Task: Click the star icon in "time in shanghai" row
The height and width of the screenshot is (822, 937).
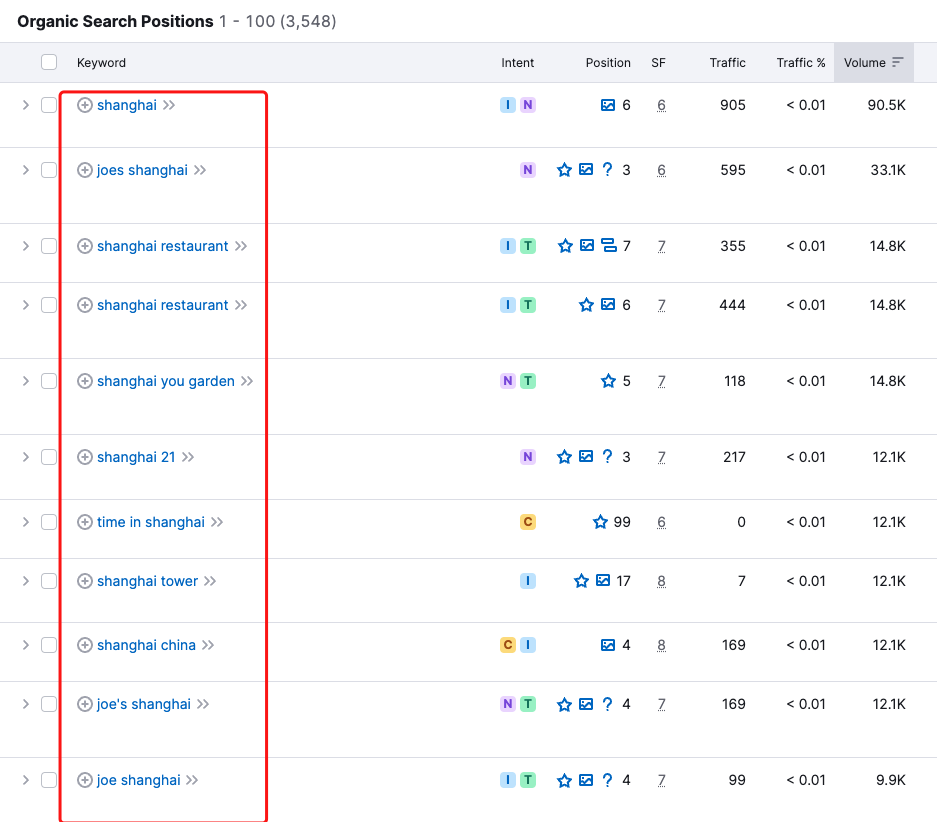Action: [600, 522]
